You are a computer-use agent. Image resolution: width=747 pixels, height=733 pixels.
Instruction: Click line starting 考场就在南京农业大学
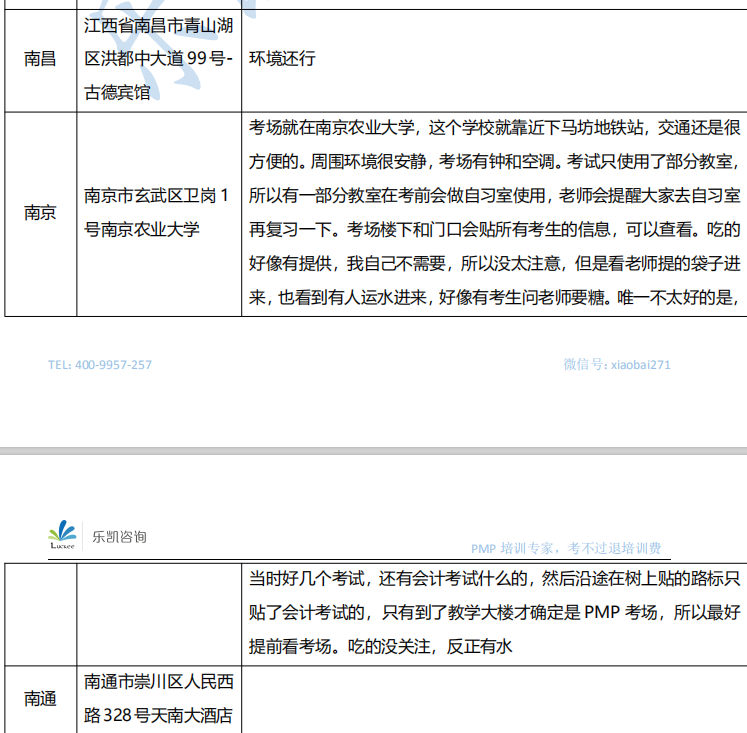coord(495,128)
